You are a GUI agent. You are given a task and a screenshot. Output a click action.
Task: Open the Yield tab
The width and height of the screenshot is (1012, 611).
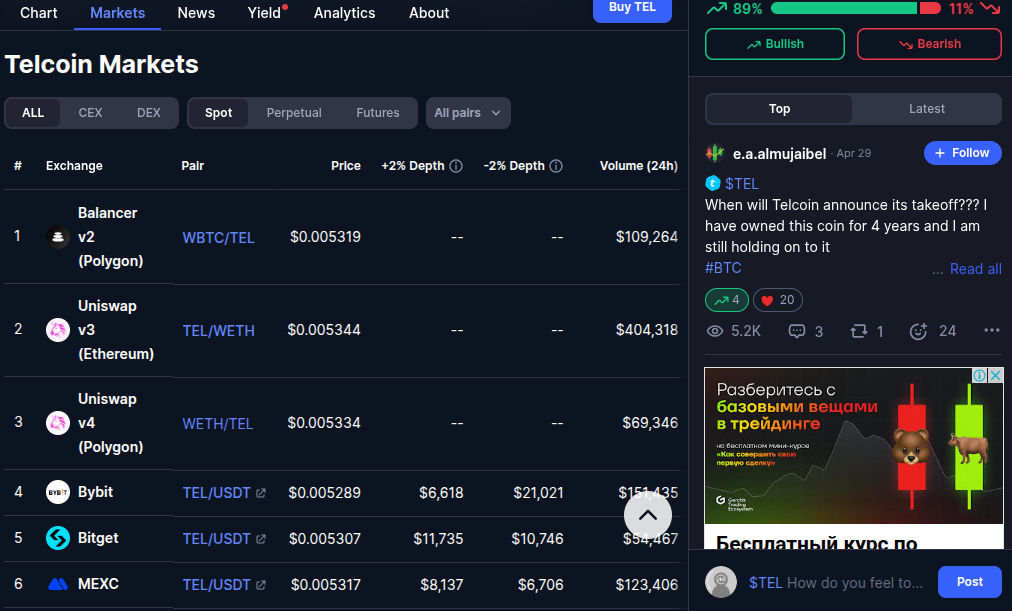tap(265, 13)
